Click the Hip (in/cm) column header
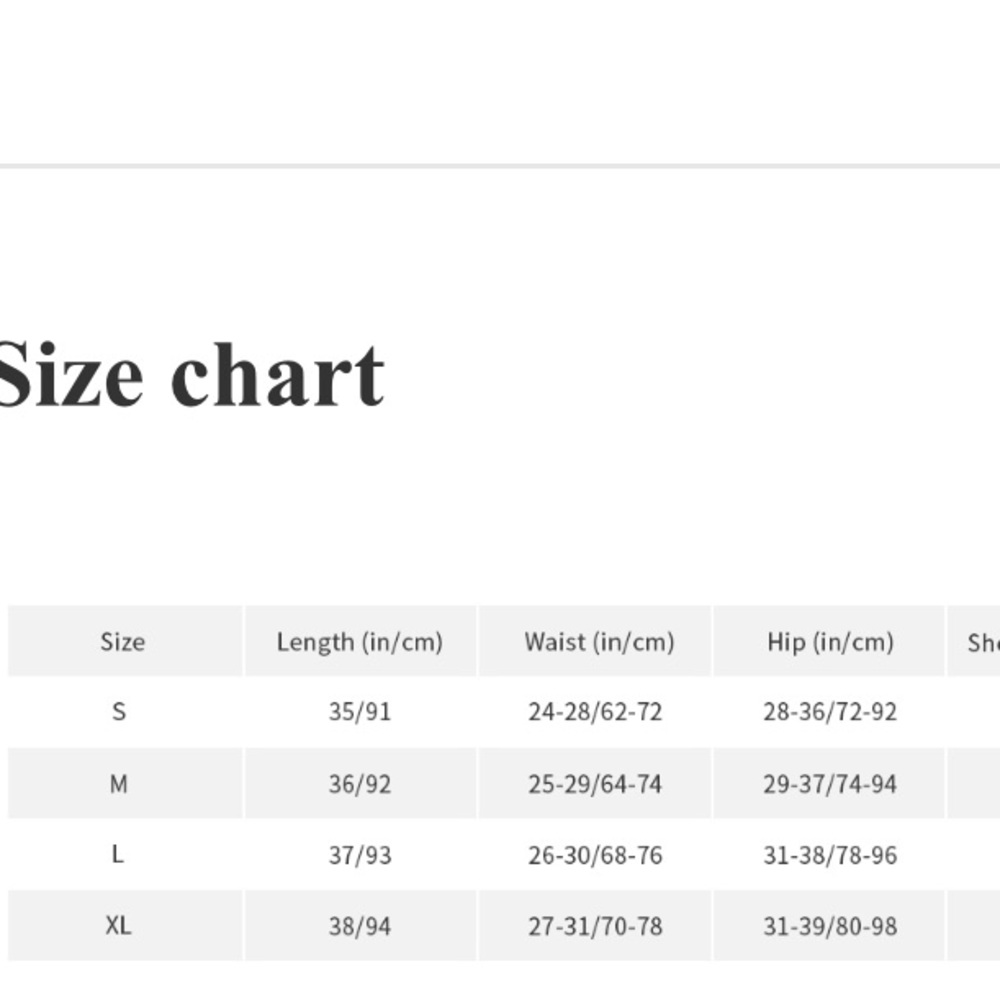The height and width of the screenshot is (1000, 1000). tap(830, 642)
